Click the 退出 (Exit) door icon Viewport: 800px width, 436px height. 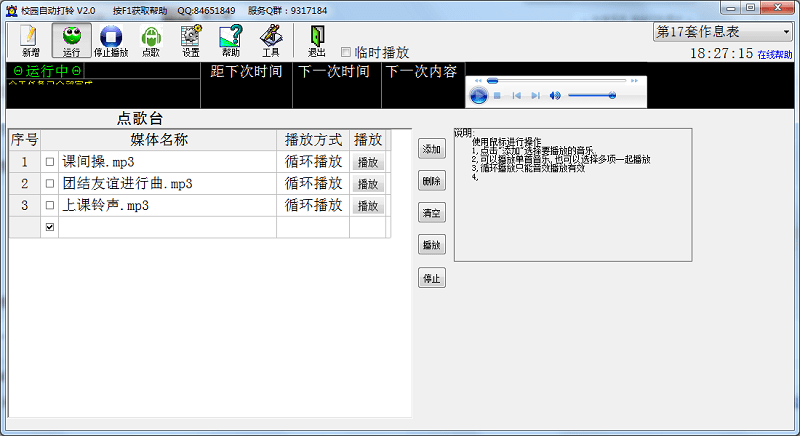point(317,40)
